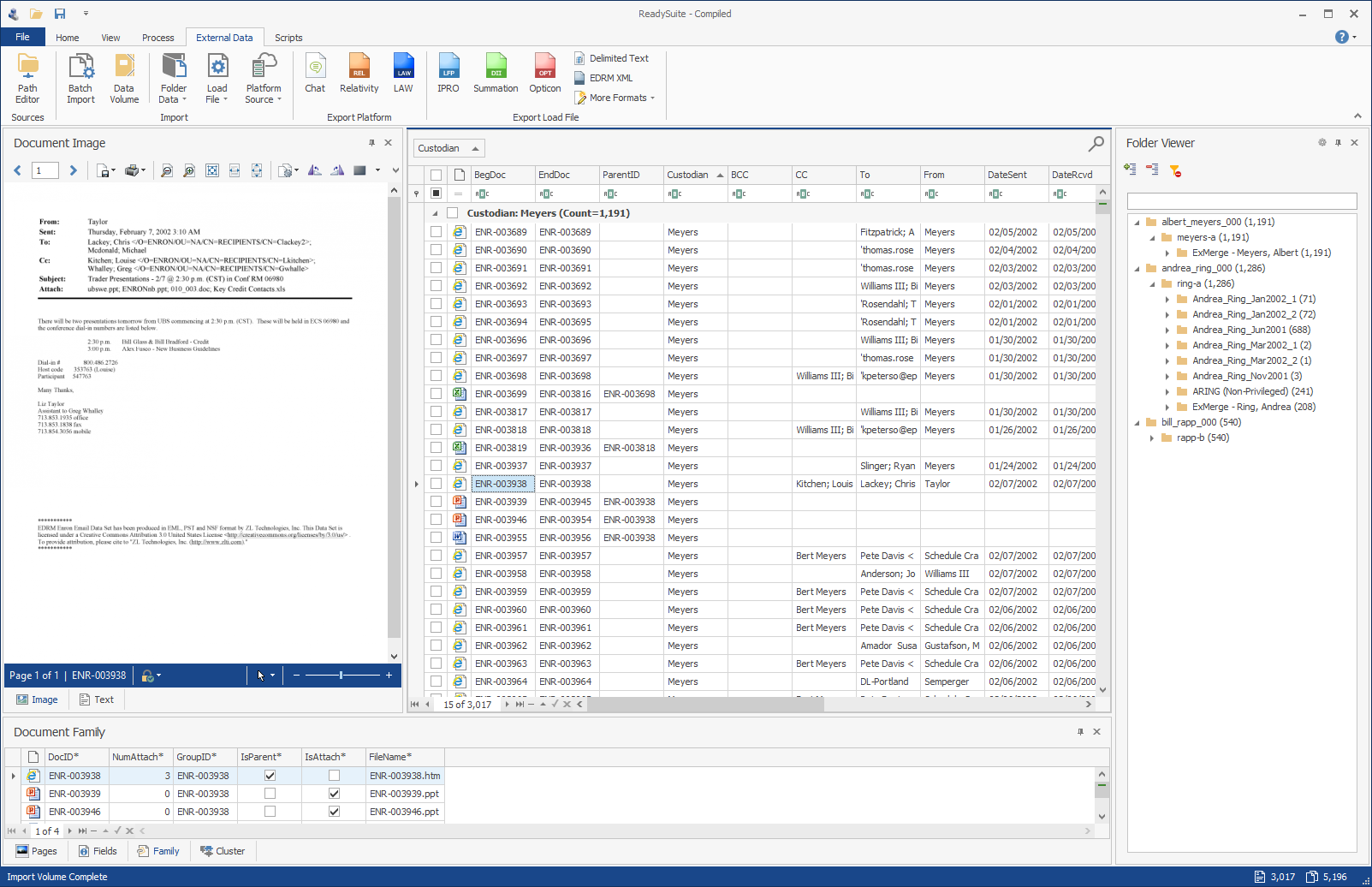
Task: Open the Chat export platform
Action: [315, 74]
